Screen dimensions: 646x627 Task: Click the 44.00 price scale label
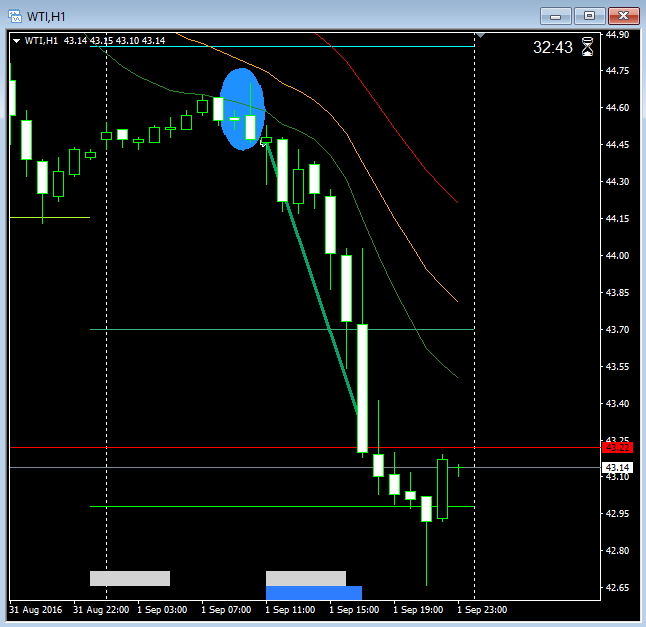(617, 256)
